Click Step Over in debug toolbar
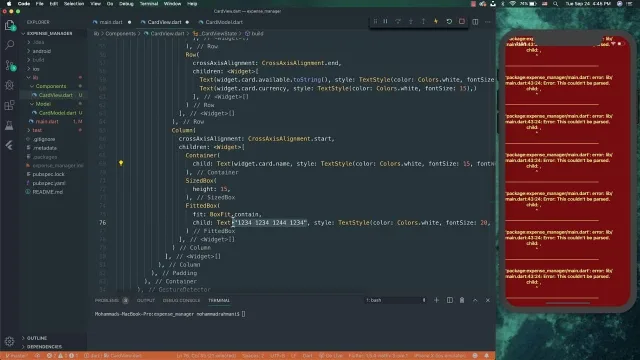Viewport: 640px width, 360px height. (x=398, y=21)
